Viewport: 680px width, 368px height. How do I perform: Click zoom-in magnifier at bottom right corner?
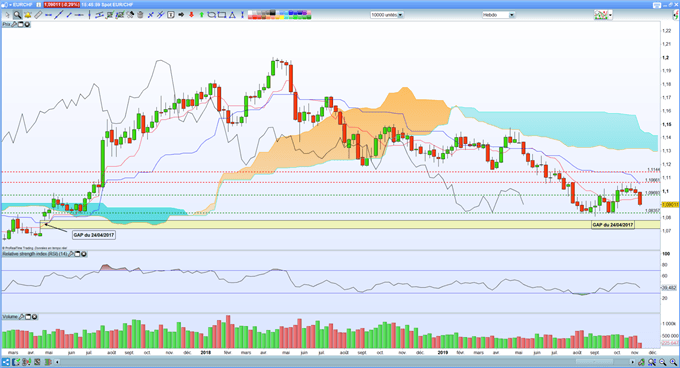click(x=673, y=362)
